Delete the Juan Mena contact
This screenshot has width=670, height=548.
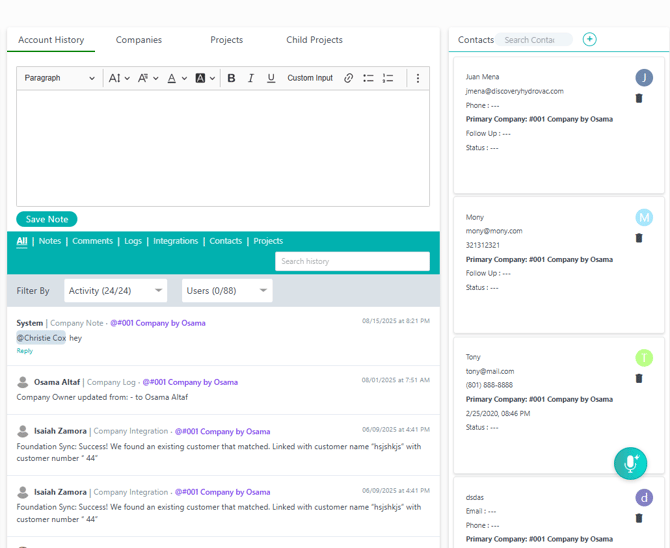[639, 98]
